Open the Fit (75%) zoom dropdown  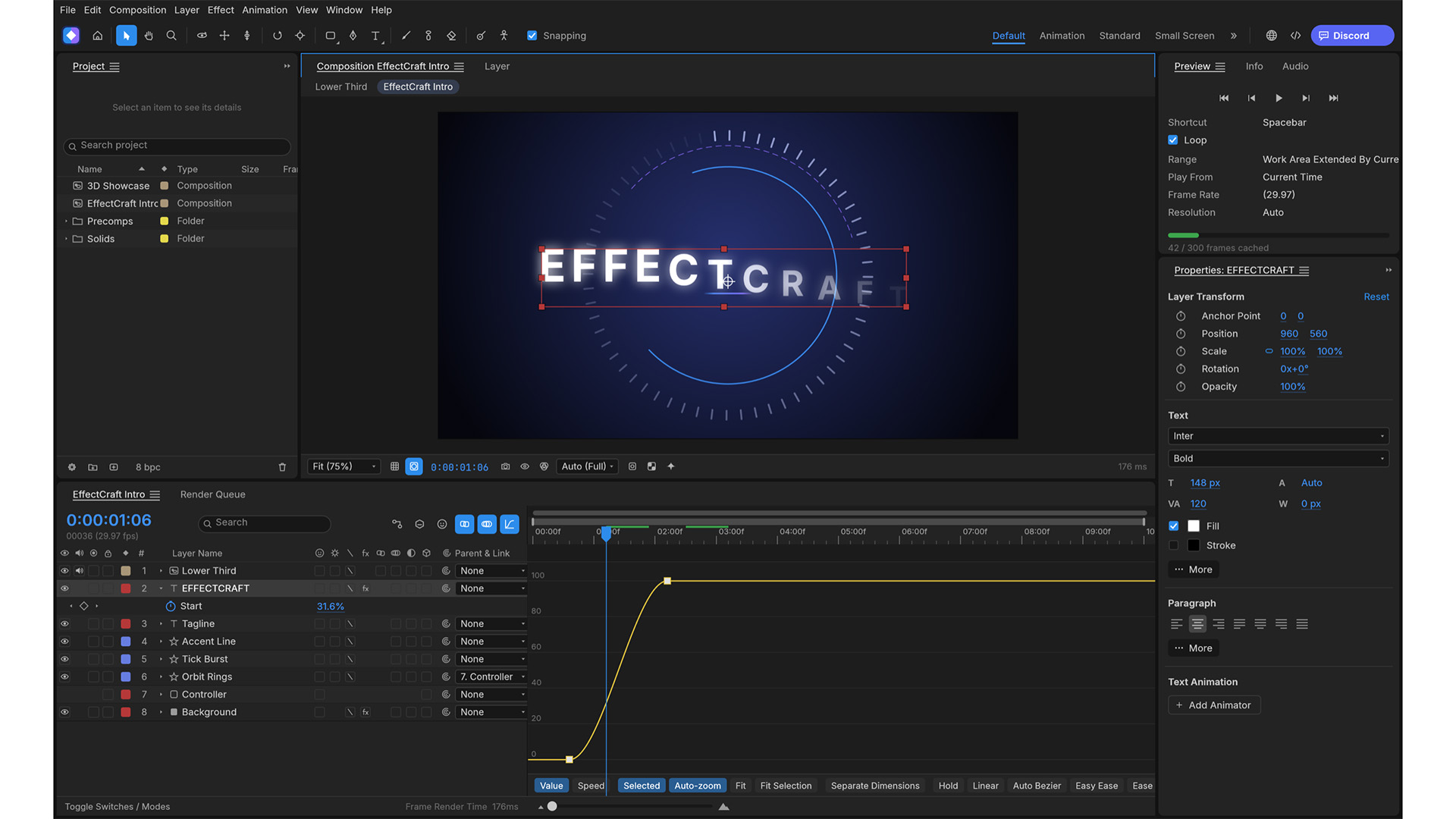tap(344, 466)
